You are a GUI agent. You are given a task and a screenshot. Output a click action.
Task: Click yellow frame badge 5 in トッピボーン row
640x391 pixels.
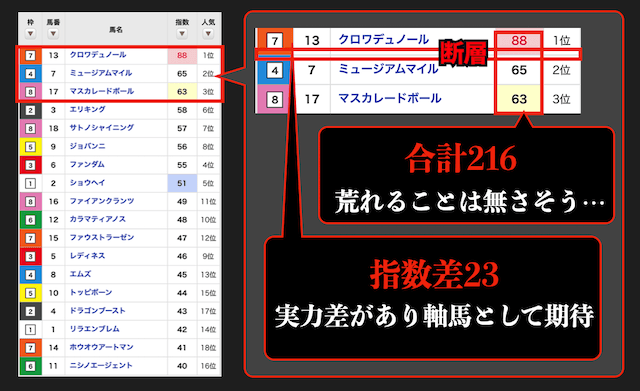(x=30, y=293)
